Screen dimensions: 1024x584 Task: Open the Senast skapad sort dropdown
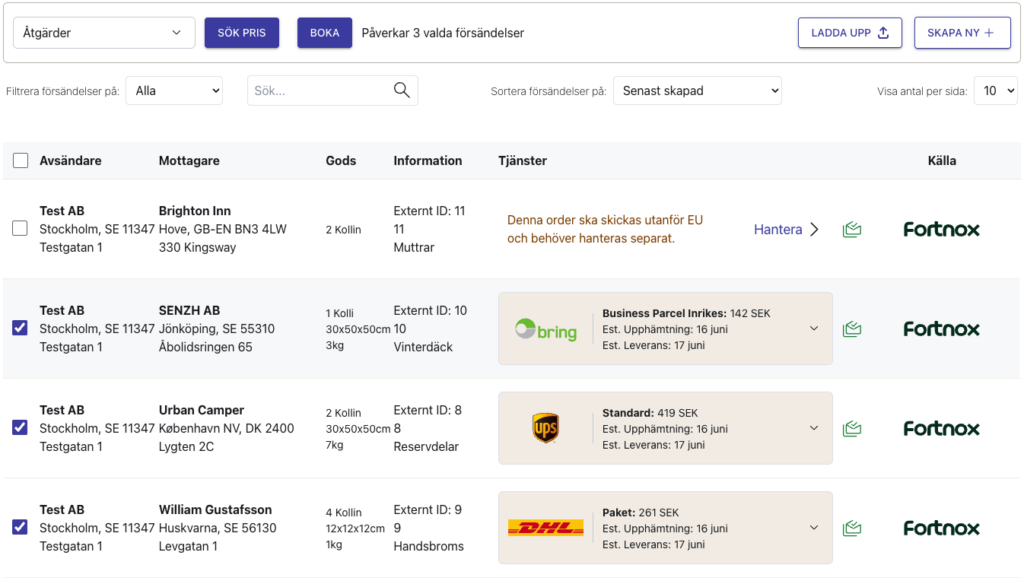click(x=697, y=91)
